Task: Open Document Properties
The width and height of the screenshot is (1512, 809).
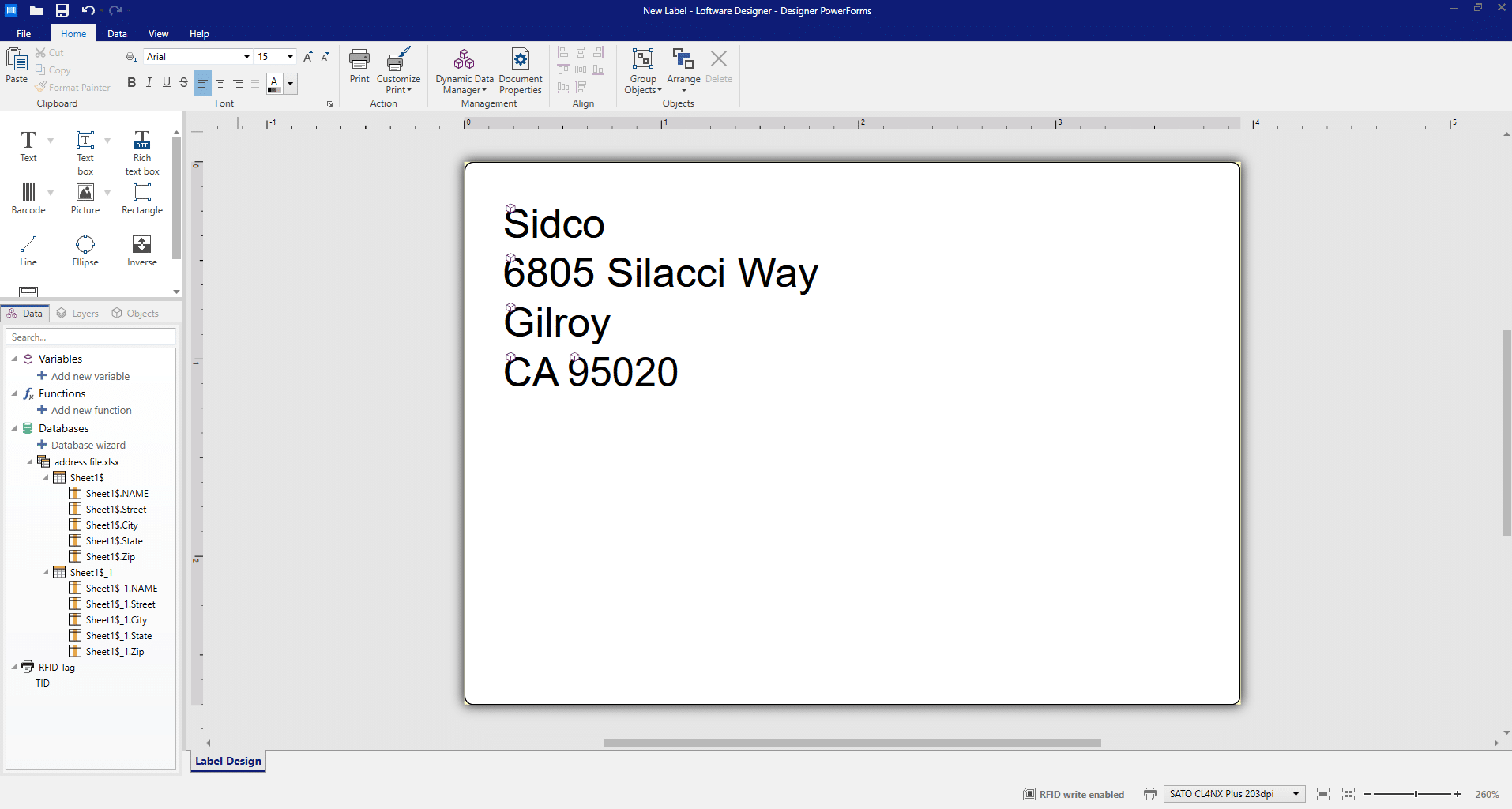Action: 520,71
